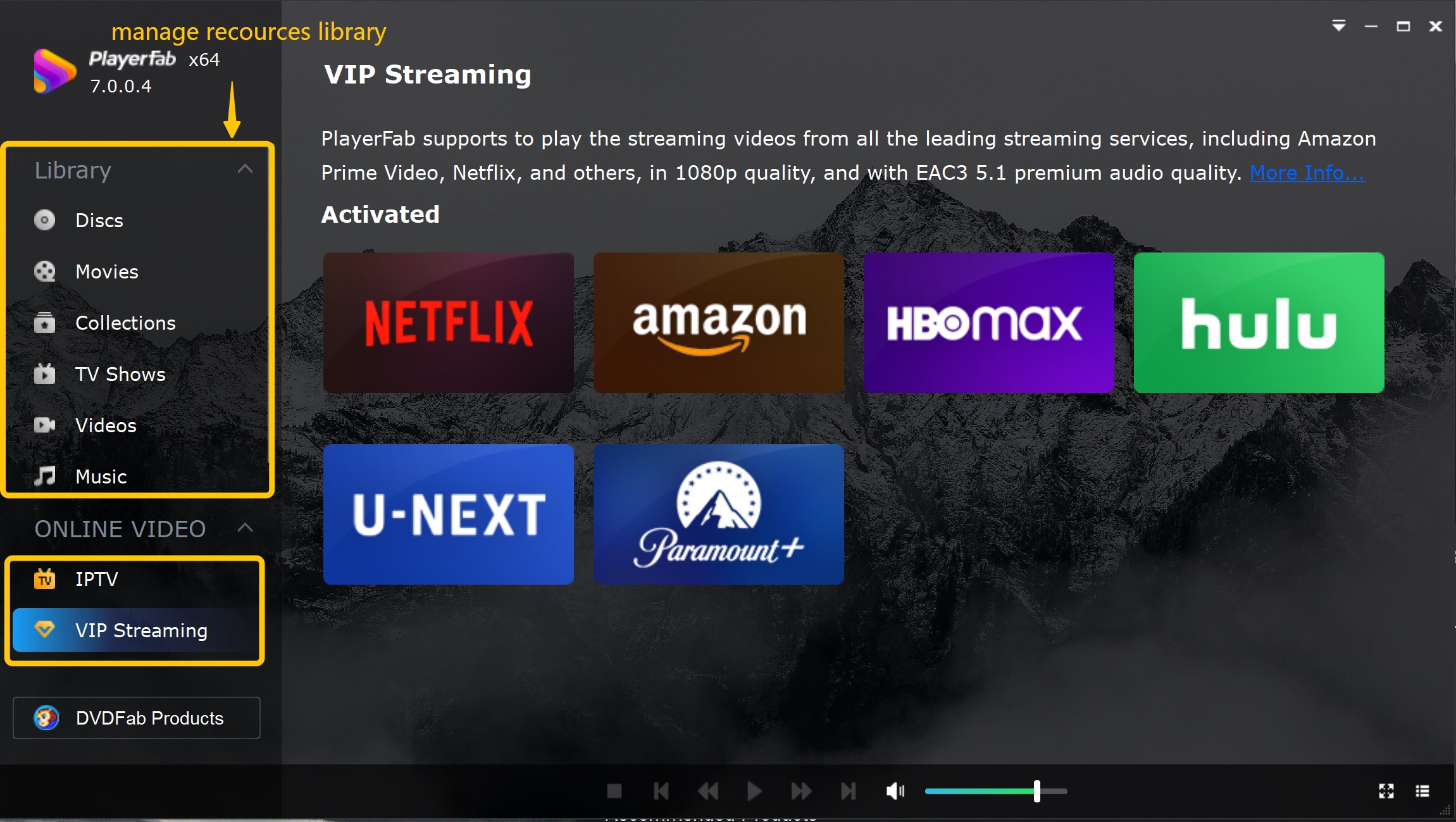Click the Netflix streaming service icon
The image size is (1456, 822).
[x=448, y=321]
